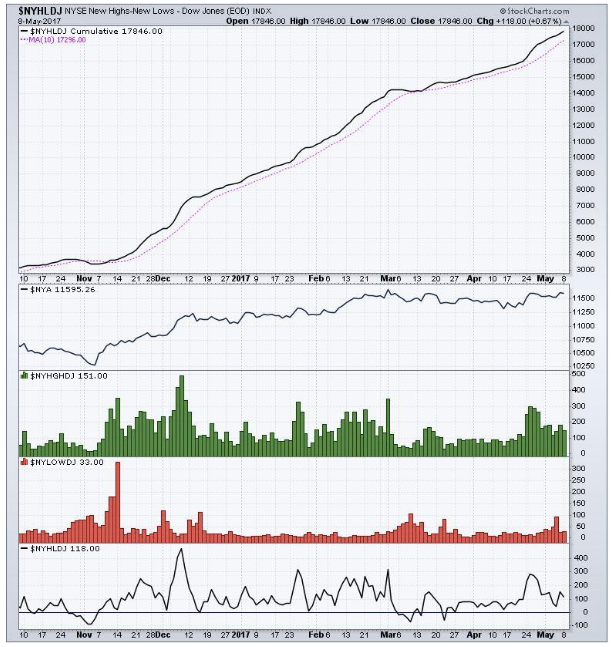Click the 'Low 17846.00' value
This screenshot has width=612, height=647.
point(378,21)
